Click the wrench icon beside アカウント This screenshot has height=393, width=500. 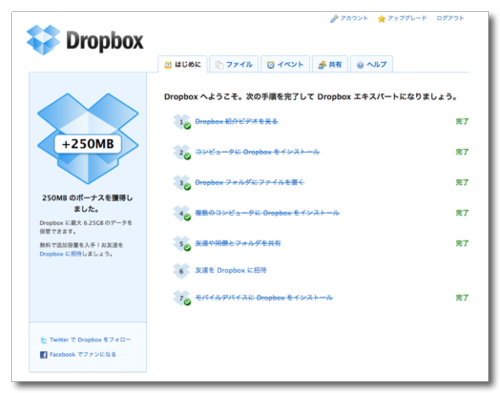click(334, 19)
